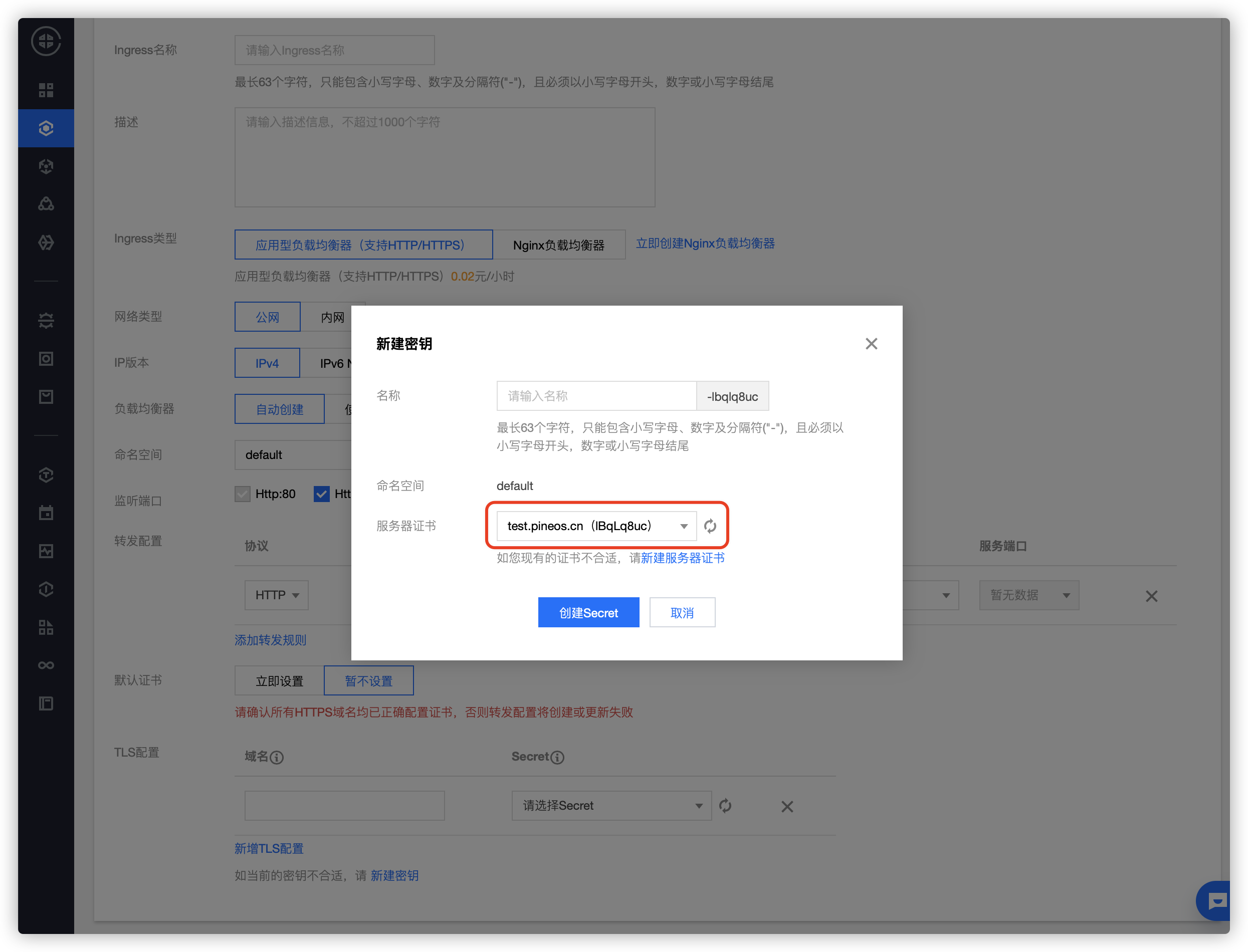This screenshot has height=952, width=1248.
Task: Open the overview grid icon in sidebar
Action: coord(46,90)
